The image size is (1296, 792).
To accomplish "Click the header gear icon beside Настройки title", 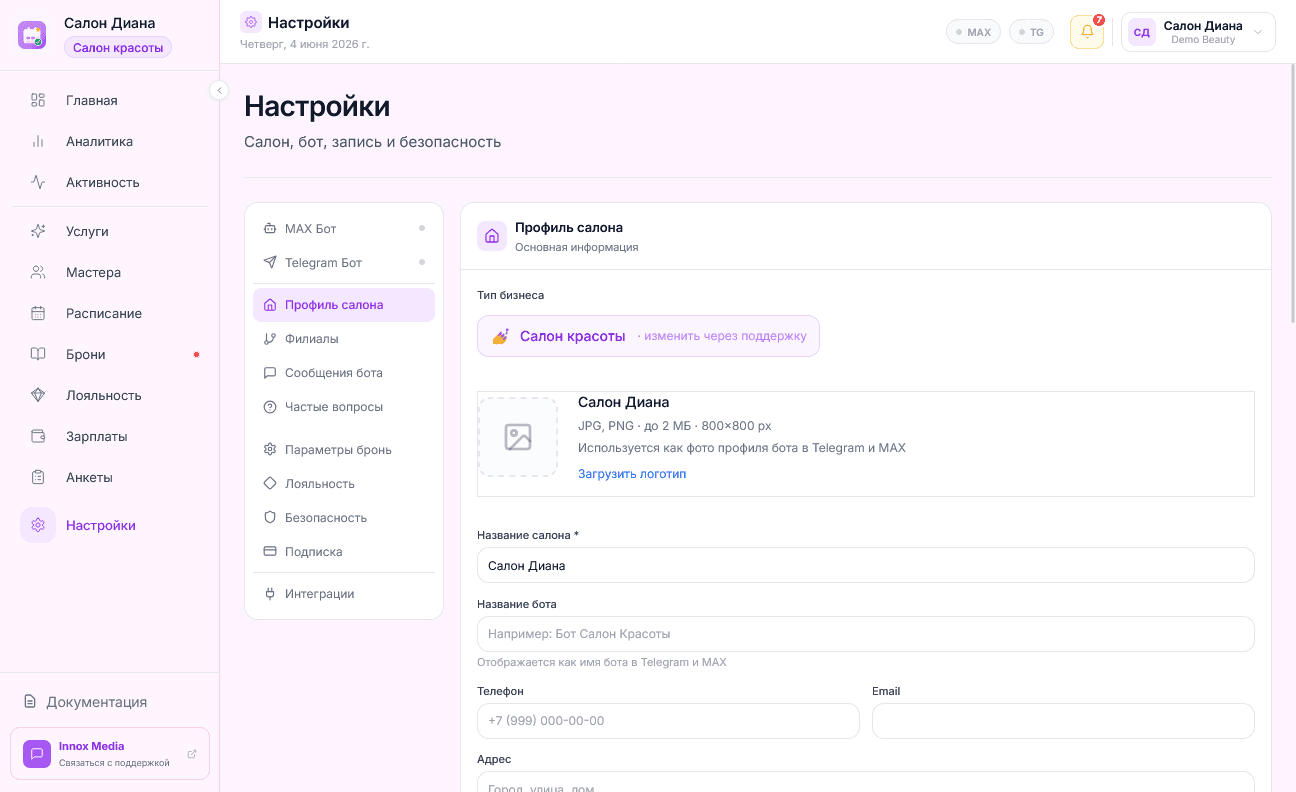I will coord(251,22).
